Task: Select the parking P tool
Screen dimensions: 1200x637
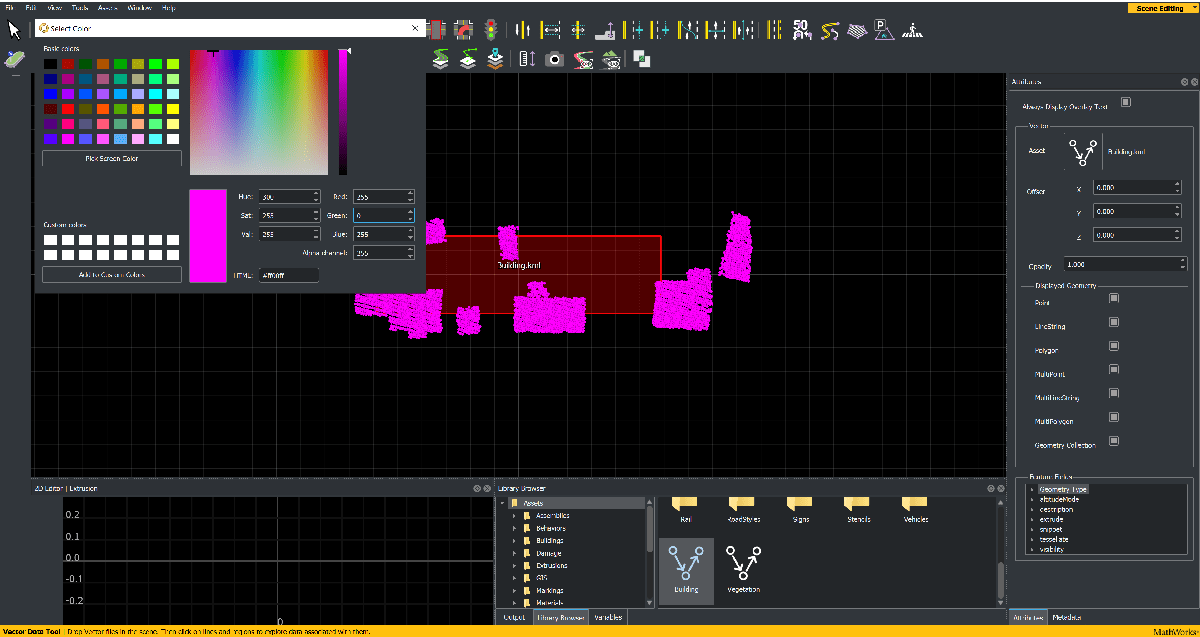Action: pyautogui.click(x=882, y=30)
